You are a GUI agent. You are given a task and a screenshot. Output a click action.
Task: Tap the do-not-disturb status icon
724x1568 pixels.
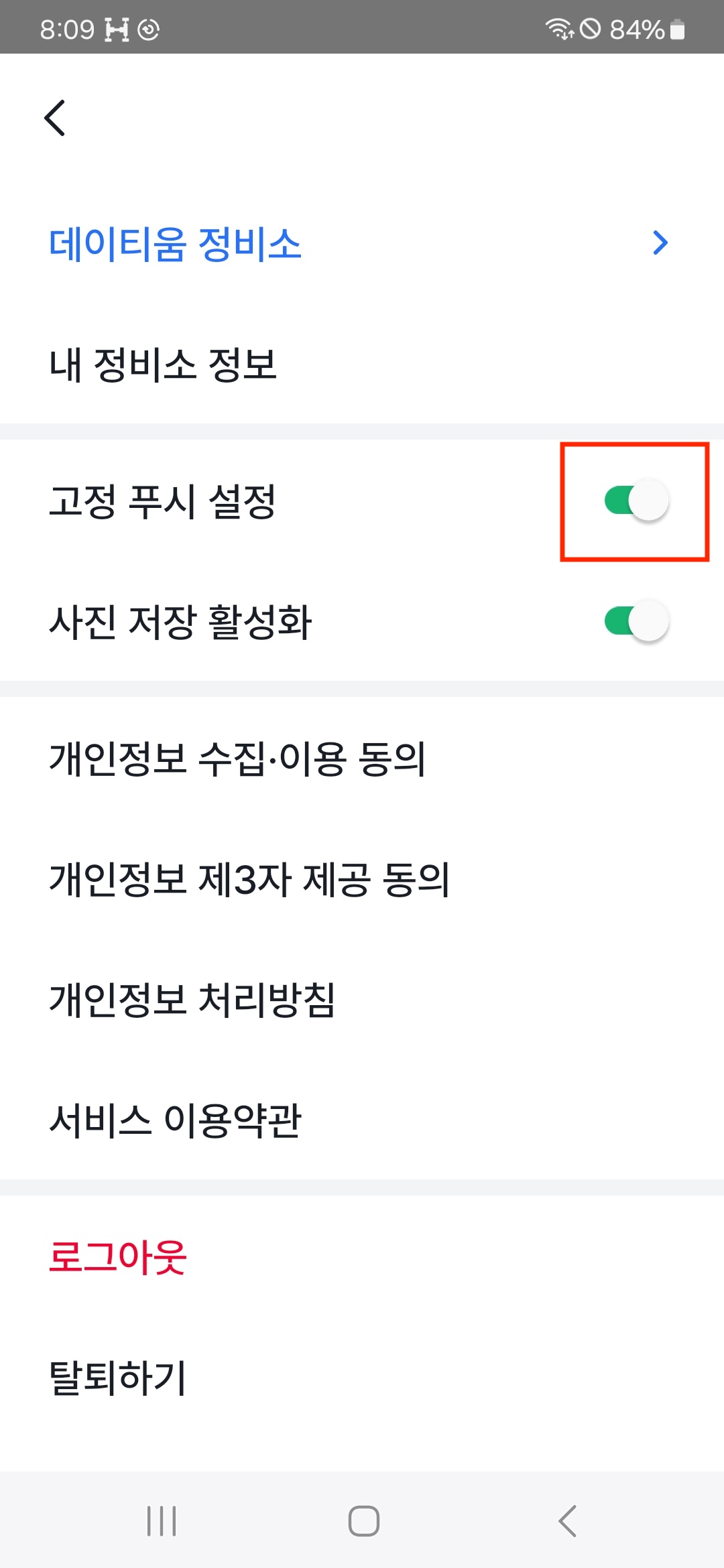(590, 29)
